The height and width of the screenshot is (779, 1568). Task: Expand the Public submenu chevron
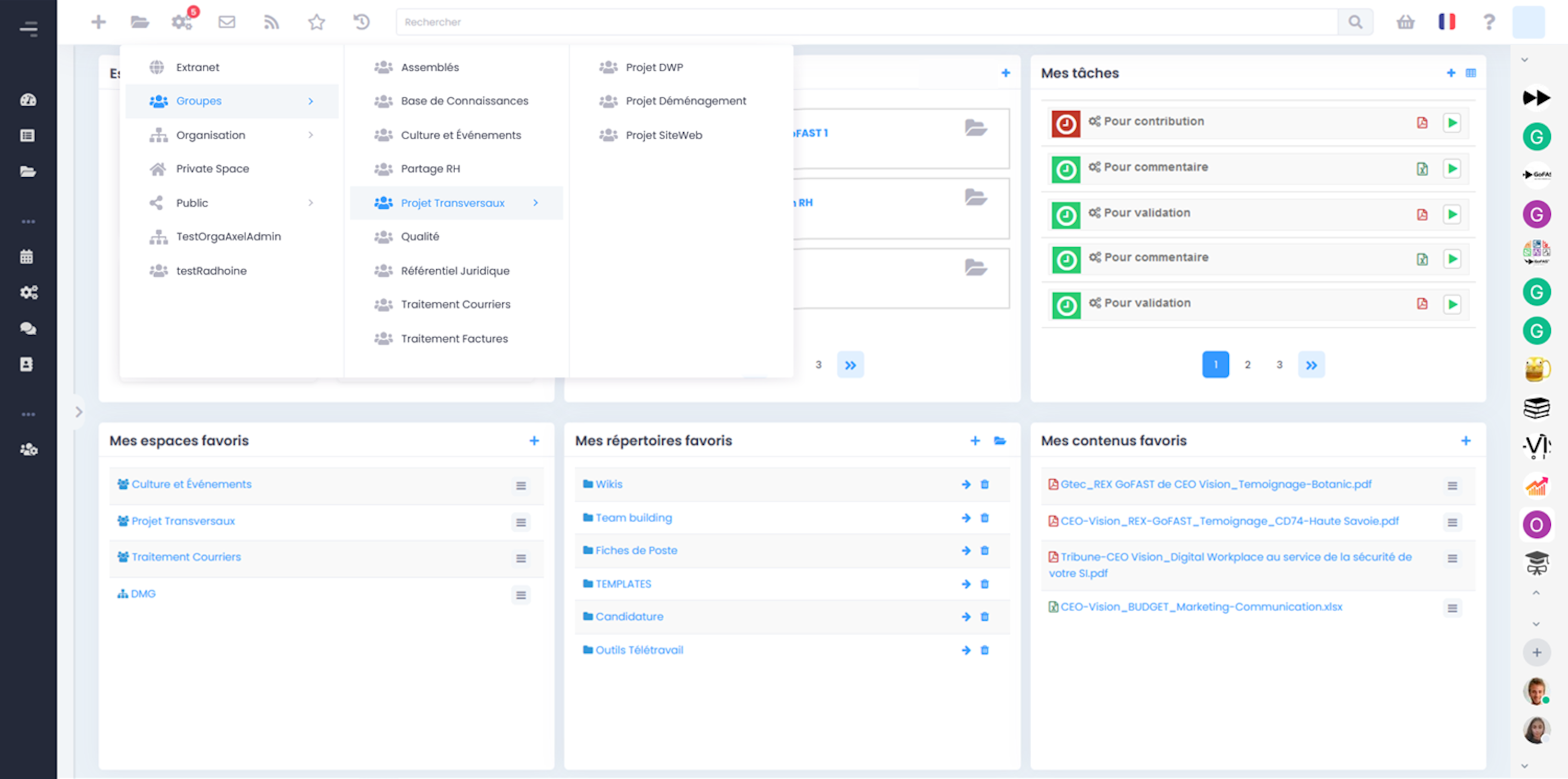coord(310,203)
